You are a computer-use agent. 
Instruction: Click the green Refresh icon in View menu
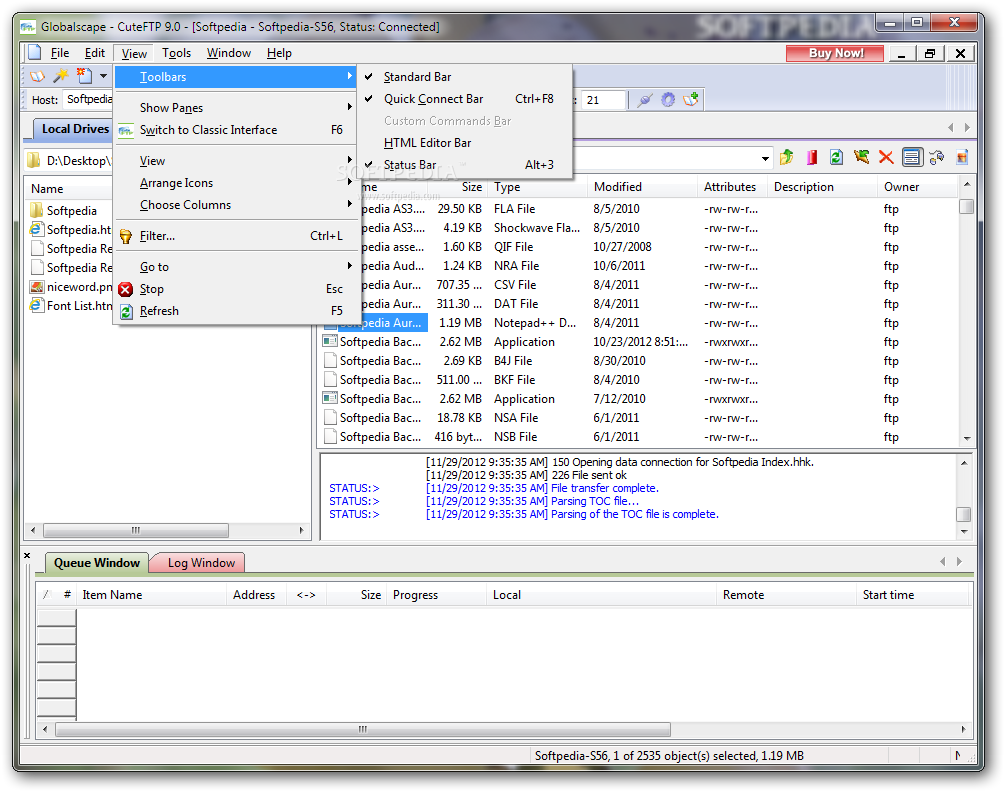click(126, 311)
